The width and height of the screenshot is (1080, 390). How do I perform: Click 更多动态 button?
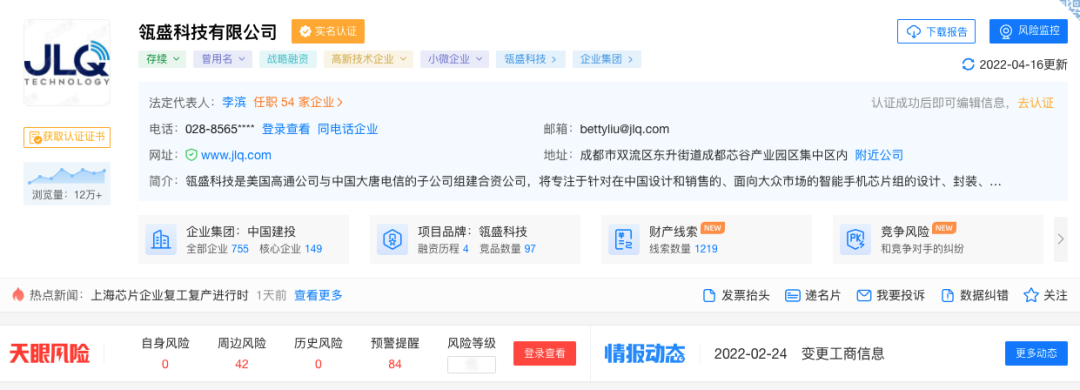point(1036,353)
